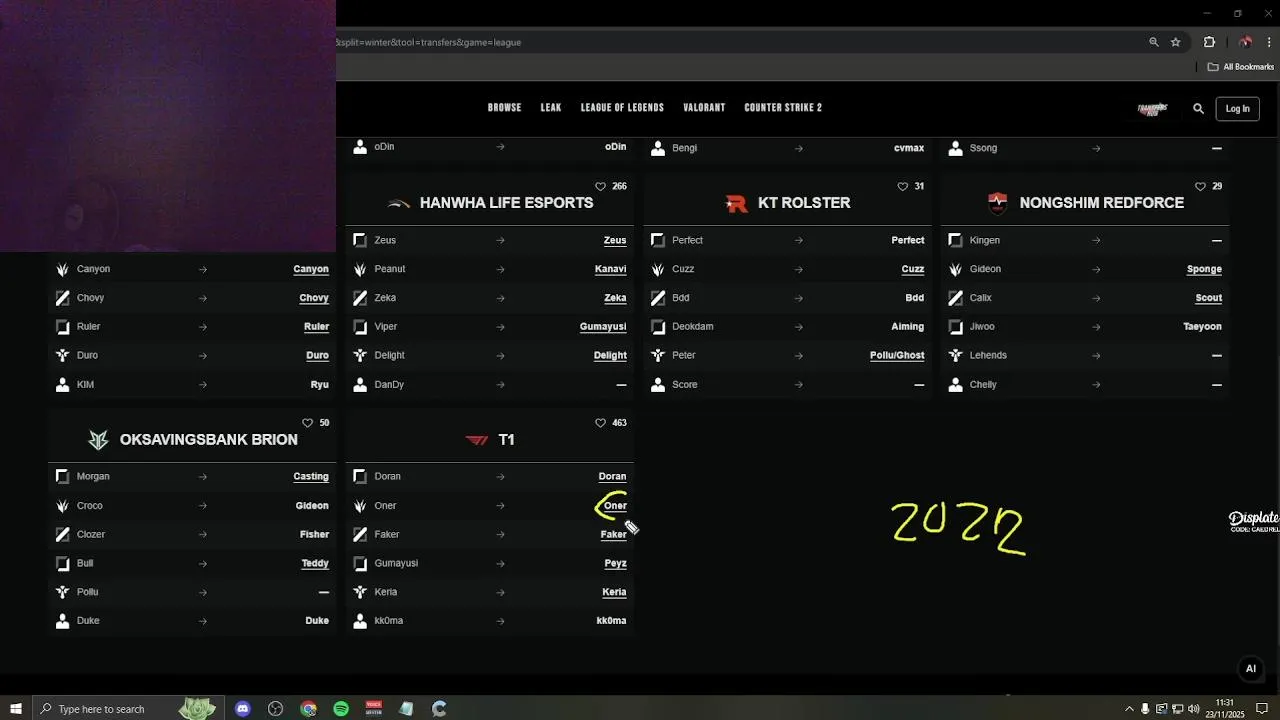
Task: Open Chrome extensions puzzle icon
Action: pos(1209,42)
